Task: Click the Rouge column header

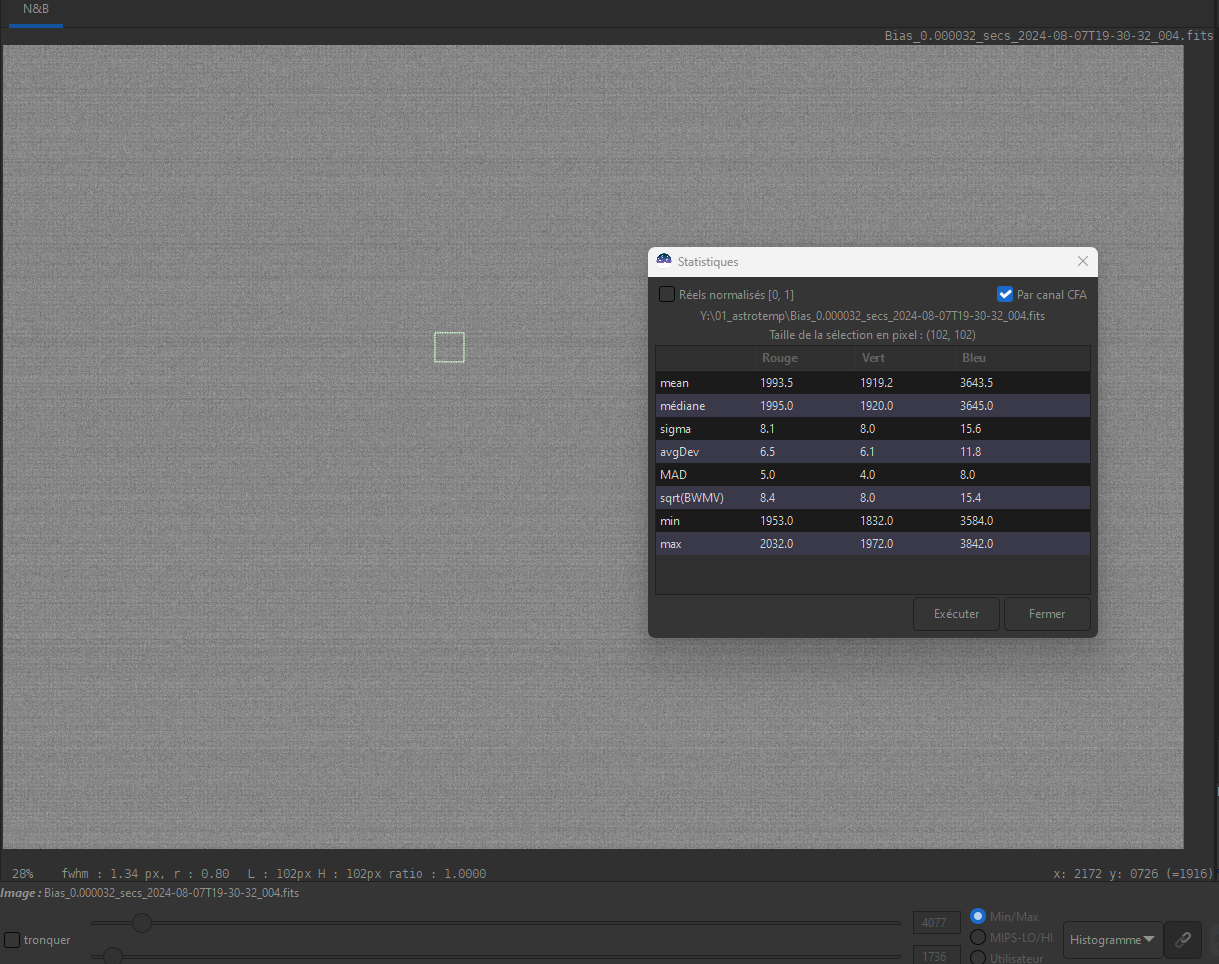Action: click(x=780, y=358)
